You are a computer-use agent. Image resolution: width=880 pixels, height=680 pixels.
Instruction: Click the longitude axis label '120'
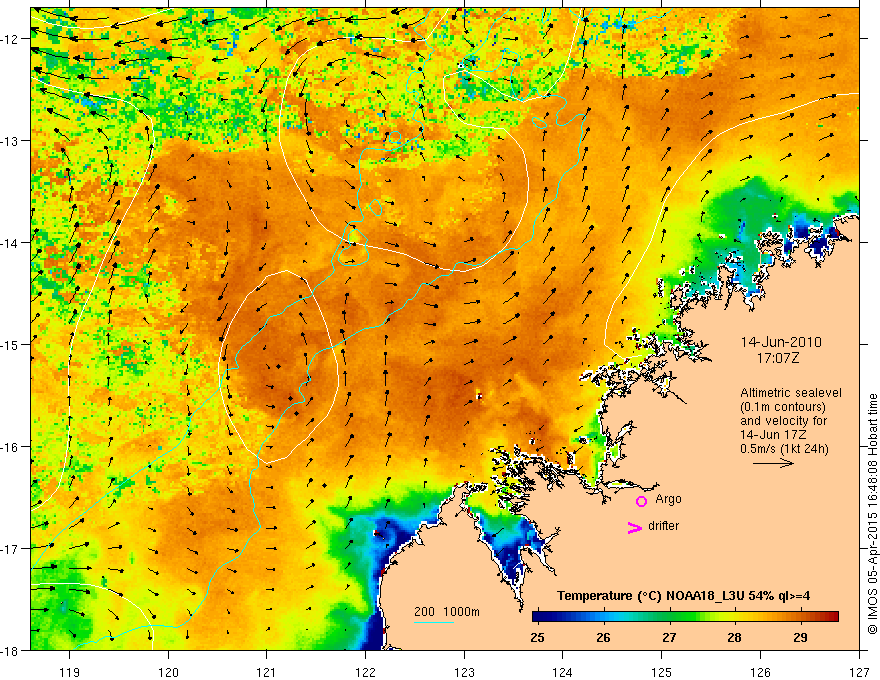coord(168,672)
